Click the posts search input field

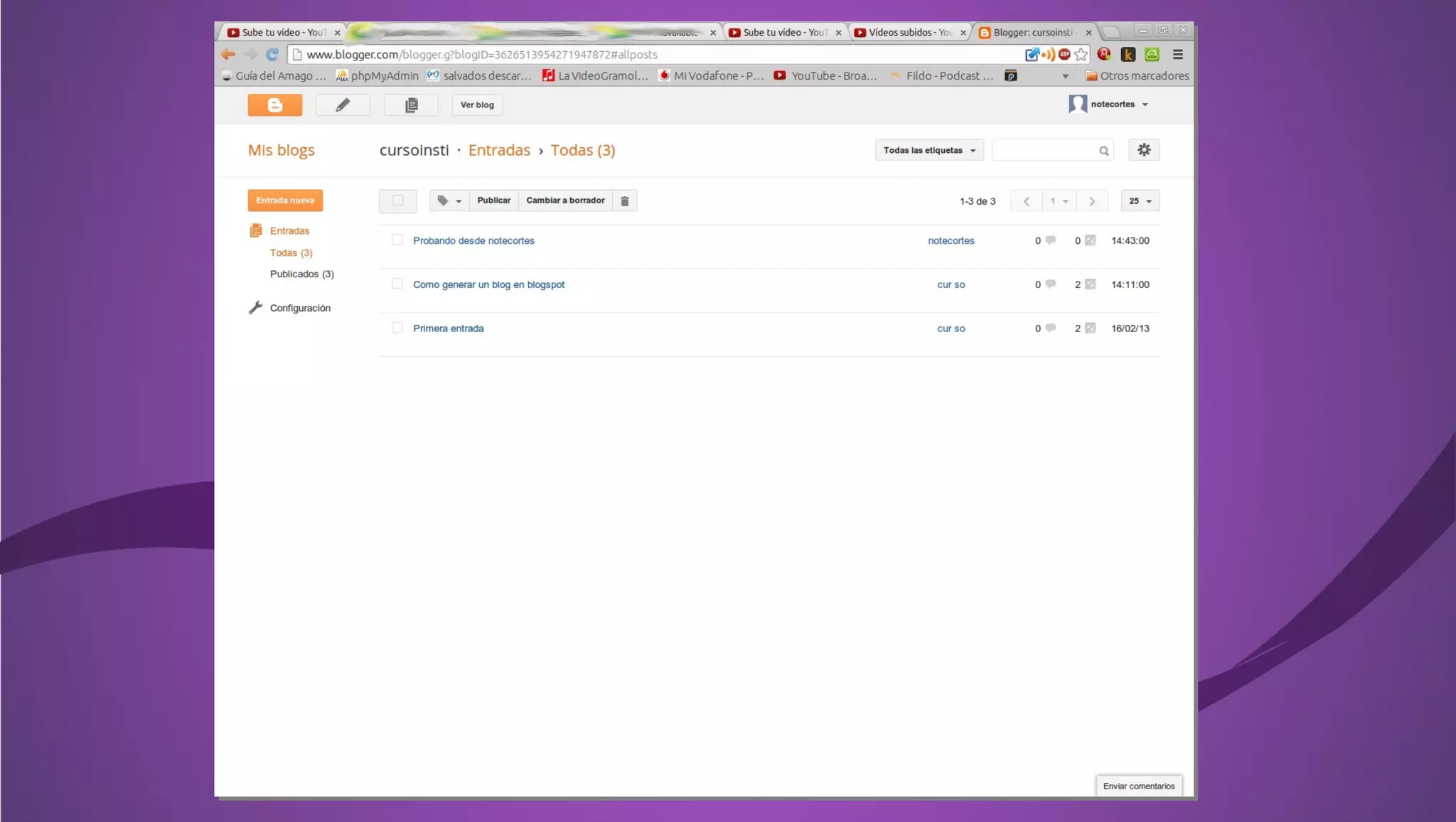(x=1044, y=150)
